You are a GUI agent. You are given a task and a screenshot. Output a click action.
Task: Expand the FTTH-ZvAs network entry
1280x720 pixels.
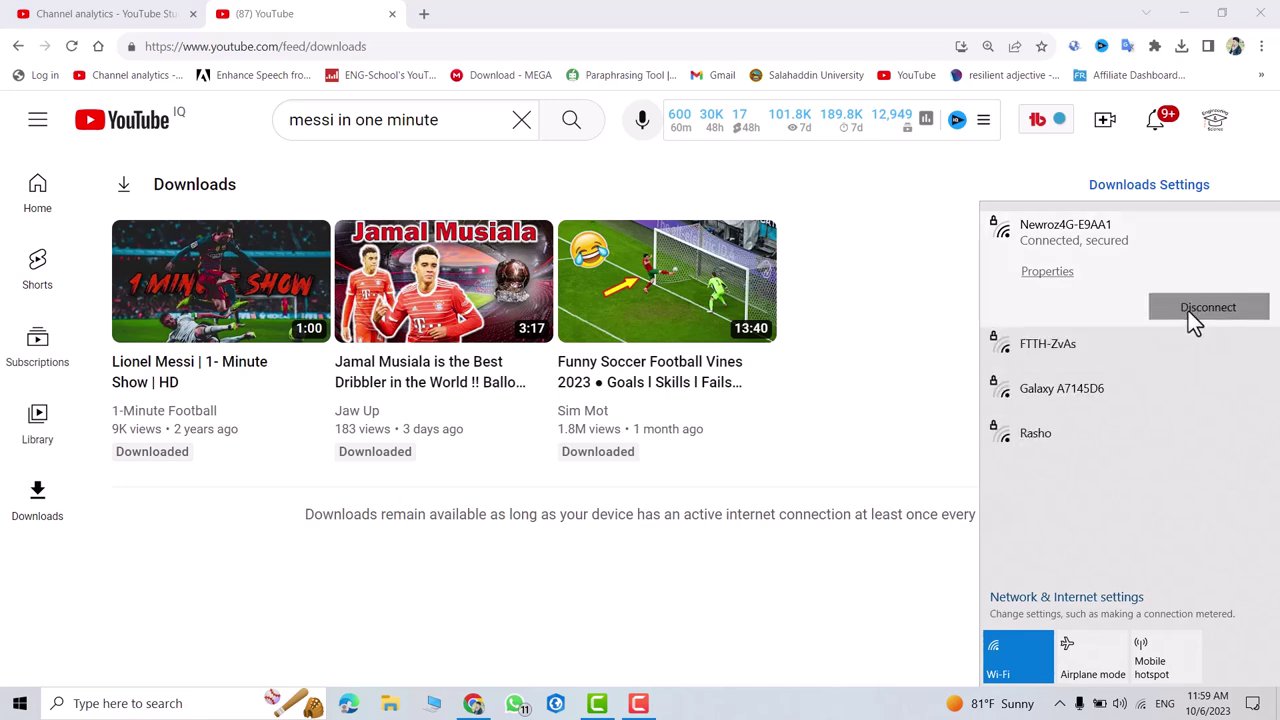(1047, 343)
